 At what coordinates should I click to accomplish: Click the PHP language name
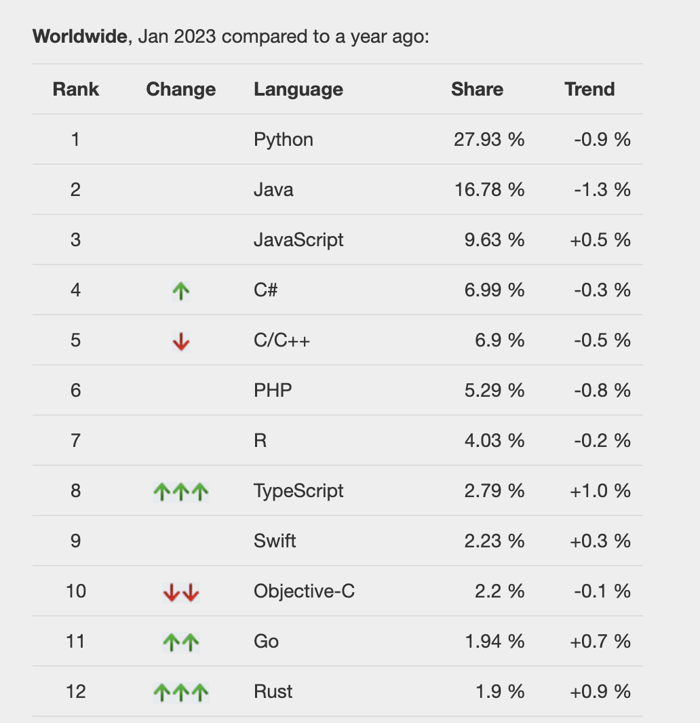(x=273, y=391)
